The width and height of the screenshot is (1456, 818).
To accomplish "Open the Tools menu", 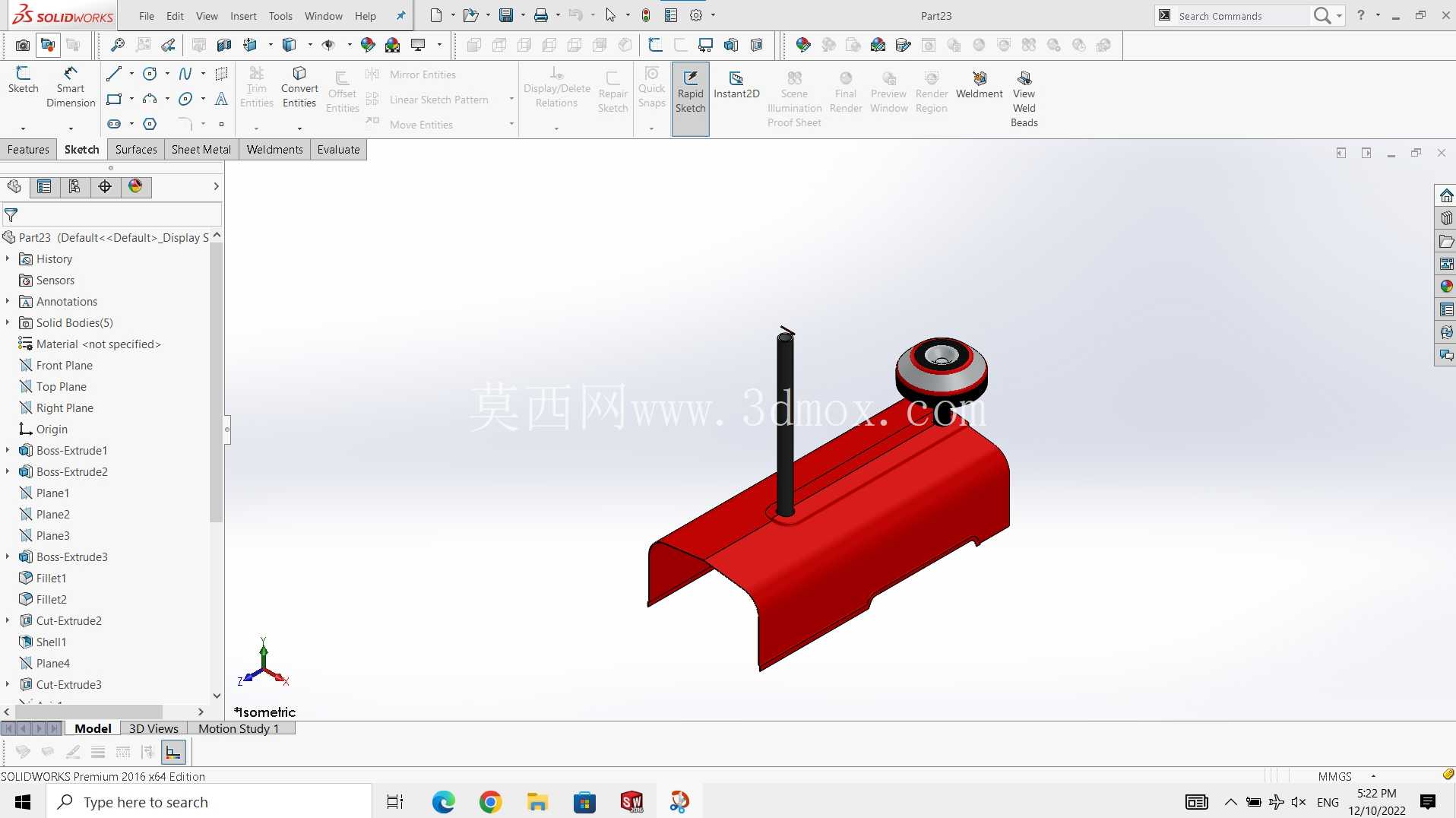I will [x=280, y=16].
